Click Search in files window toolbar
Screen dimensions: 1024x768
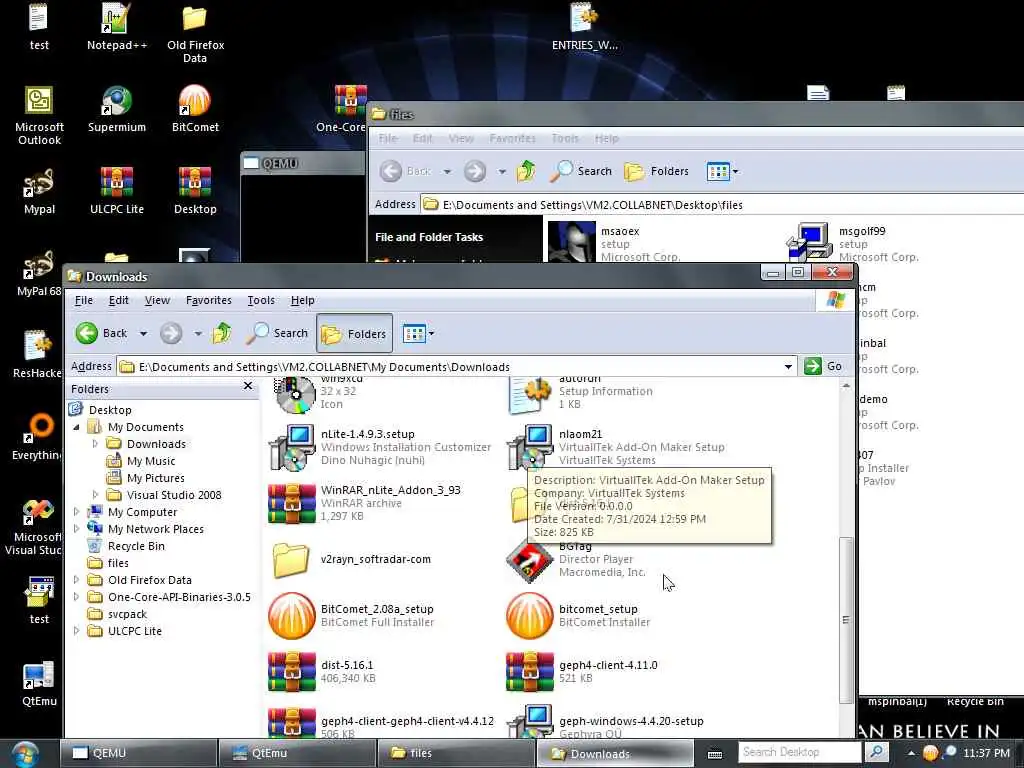click(x=581, y=171)
